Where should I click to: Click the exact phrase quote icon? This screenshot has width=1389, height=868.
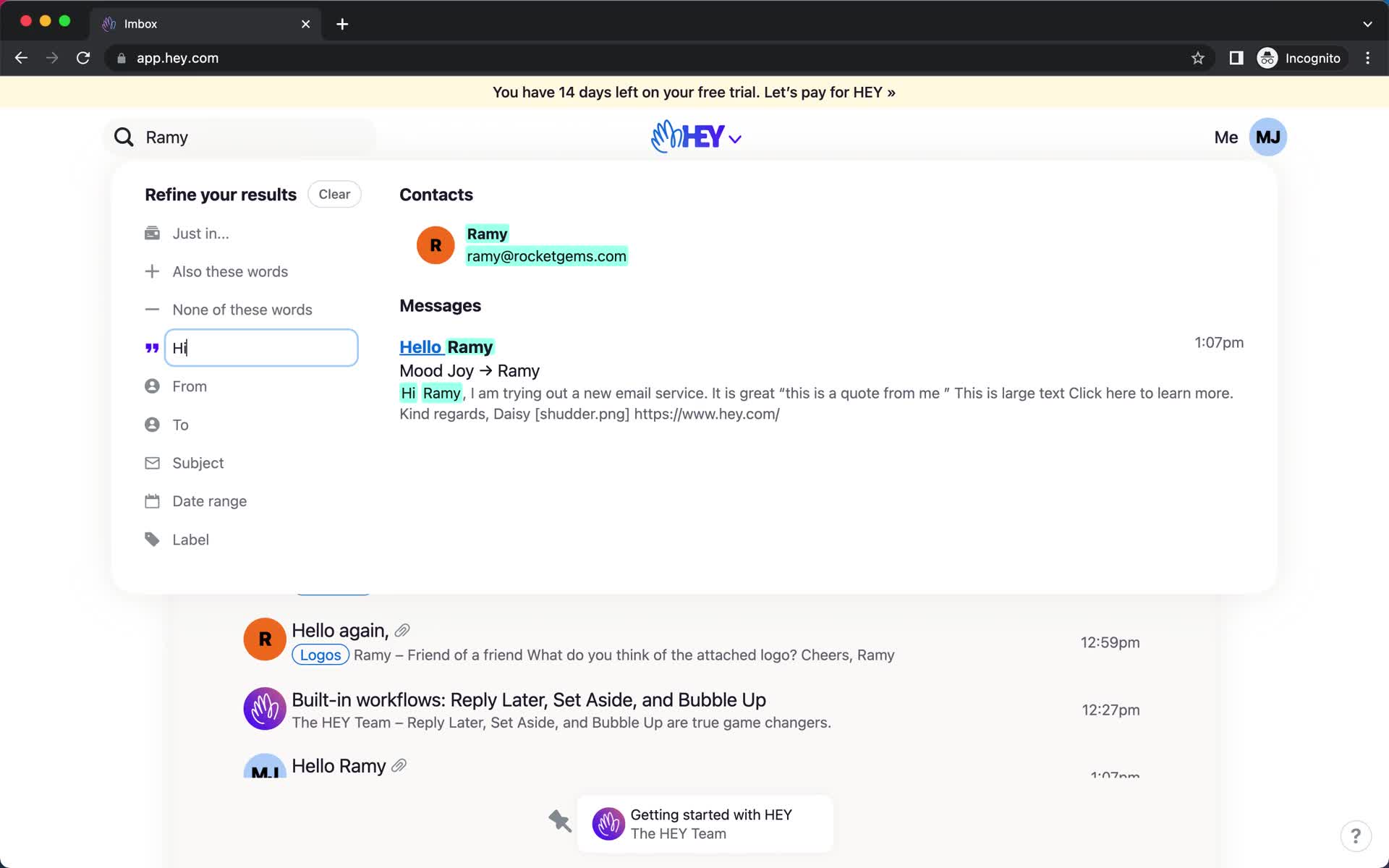click(x=152, y=349)
